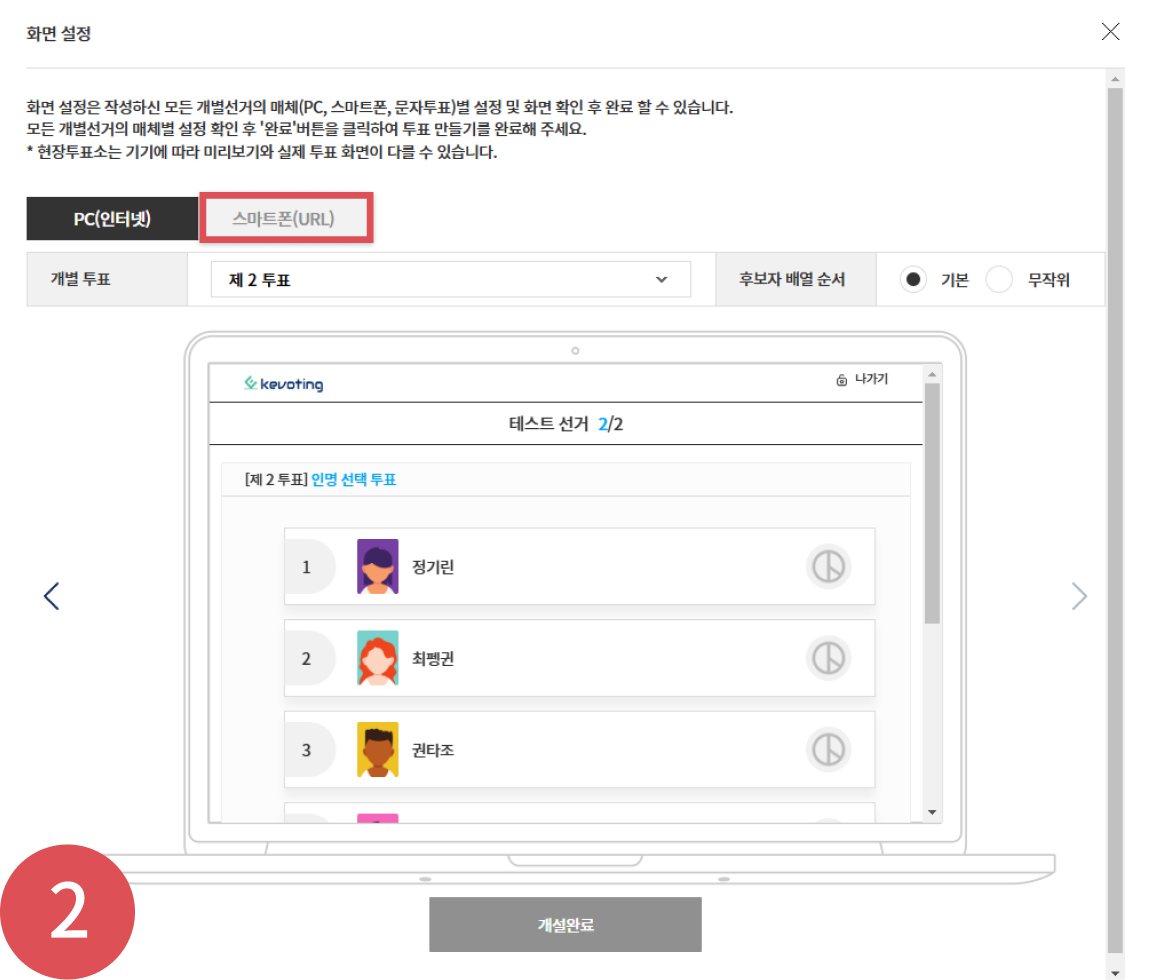Close the 화면 설정 dialog
The image size is (1152, 980).
(1110, 32)
